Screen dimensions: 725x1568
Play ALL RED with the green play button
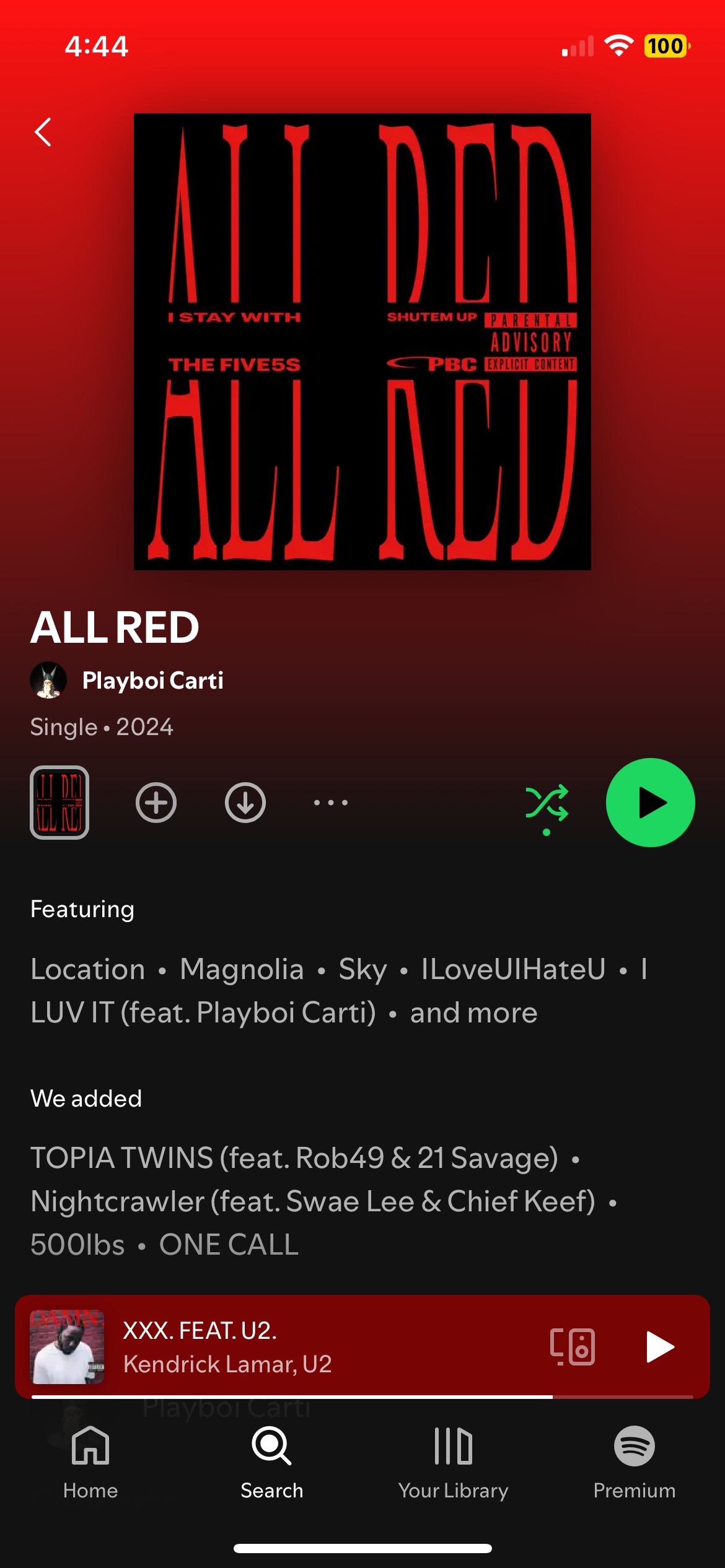coord(651,803)
